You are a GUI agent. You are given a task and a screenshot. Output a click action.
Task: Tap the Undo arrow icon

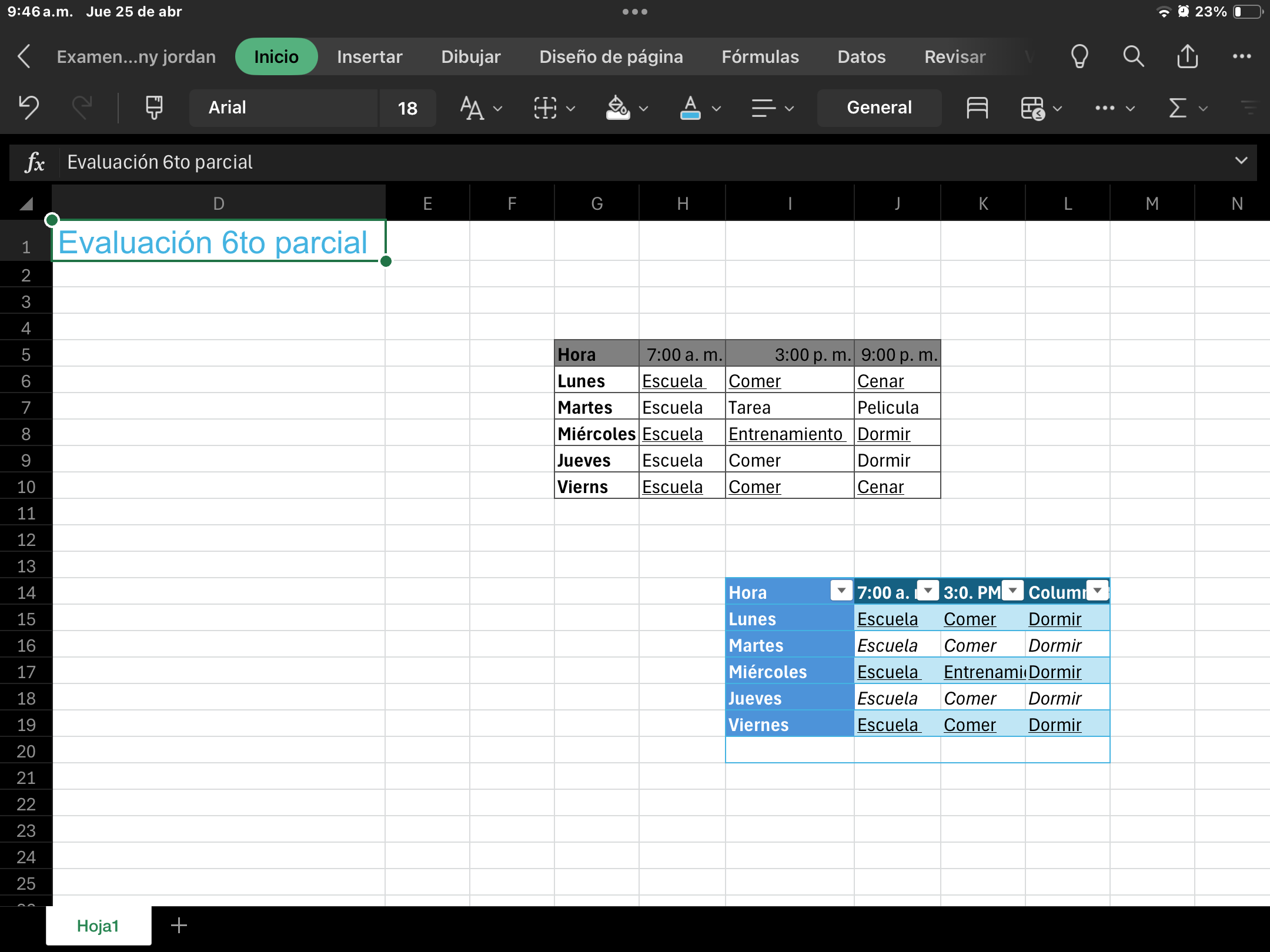[x=28, y=108]
